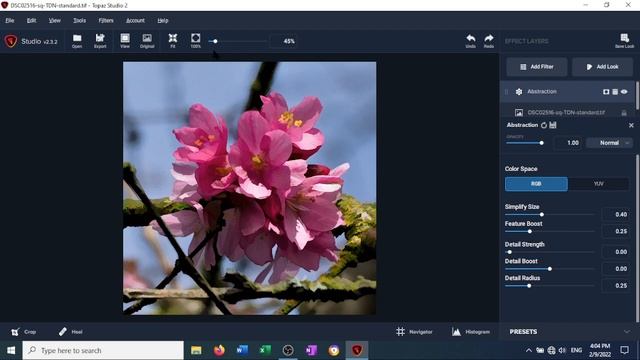
Task: Click the Undo arrow
Action: click(x=471, y=41)
